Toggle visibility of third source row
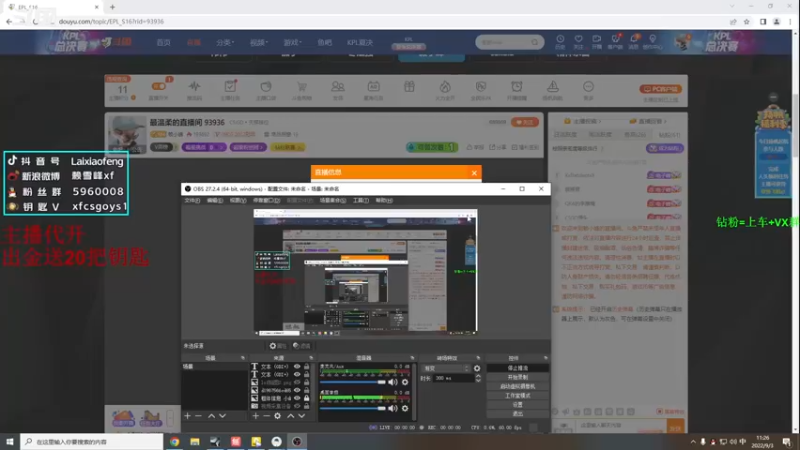This screenshot has height=450, width=800. point(297,382)
